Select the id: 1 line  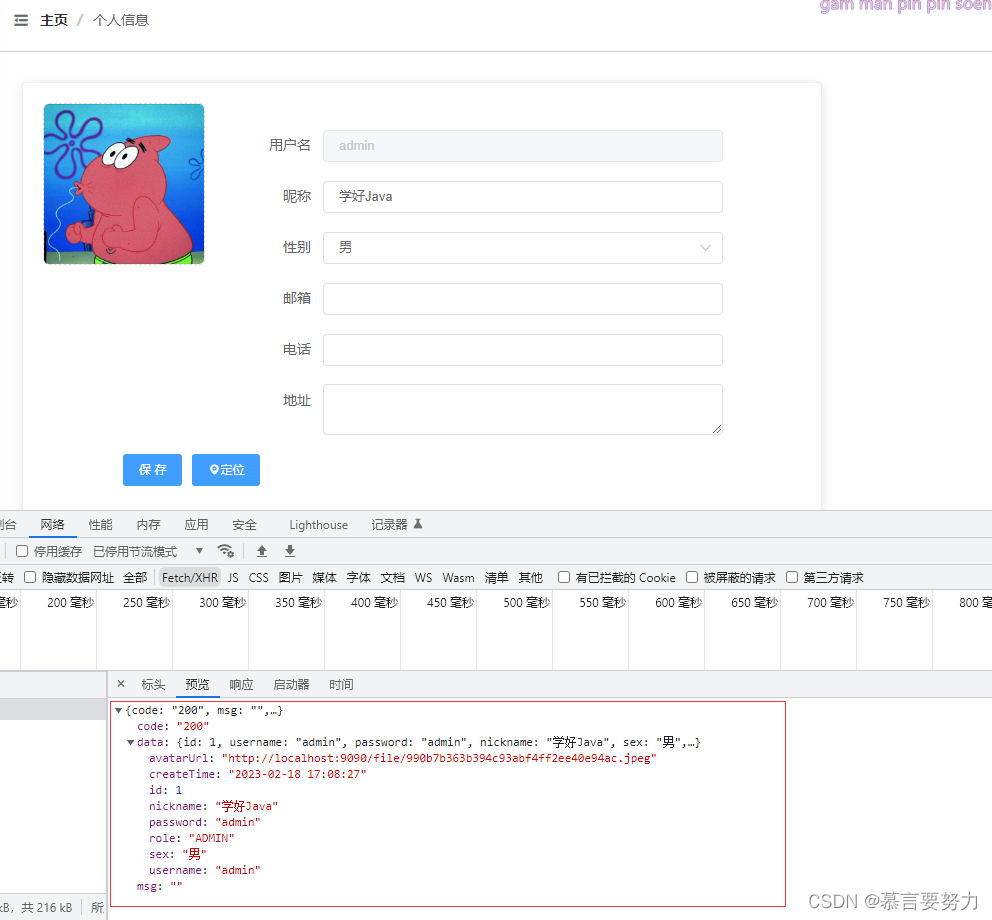click(x=166, y=790)
